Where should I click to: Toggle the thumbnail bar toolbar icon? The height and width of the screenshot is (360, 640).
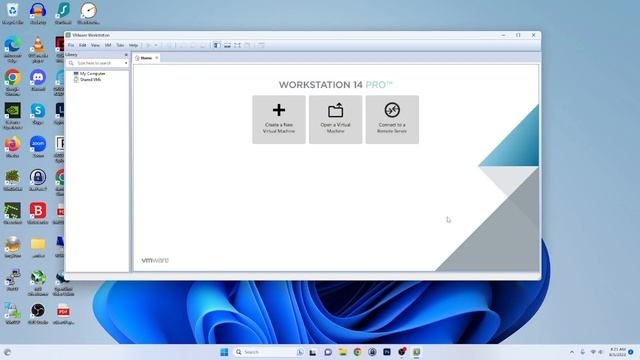tap(227, 45)
